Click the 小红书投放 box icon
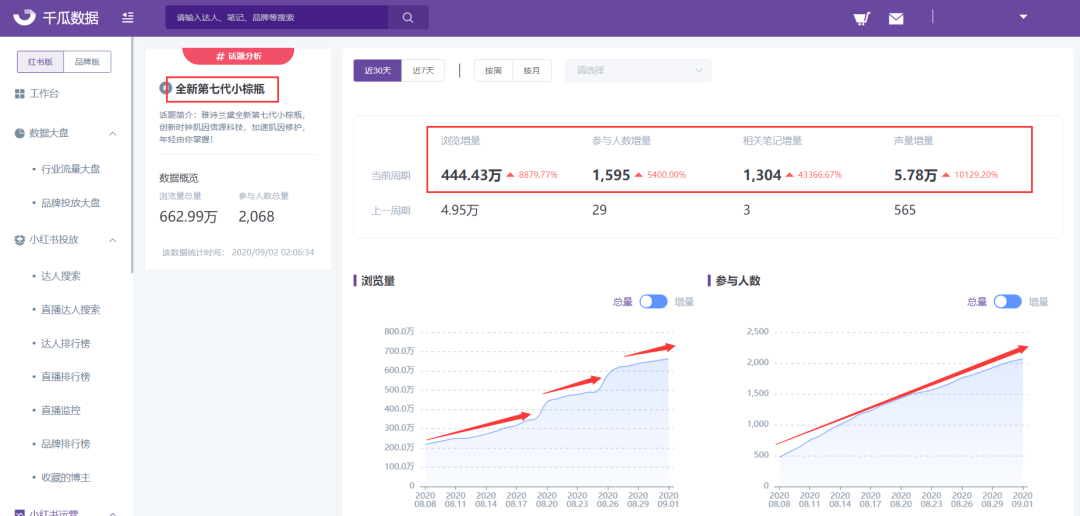 [19, 240]
